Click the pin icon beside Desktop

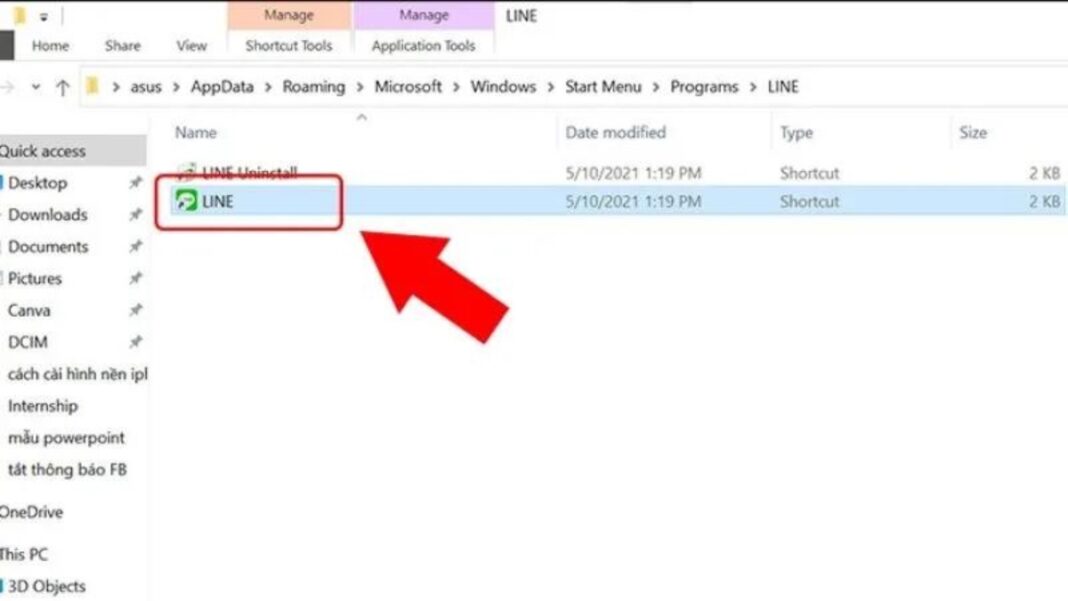[x=136, y=182]
